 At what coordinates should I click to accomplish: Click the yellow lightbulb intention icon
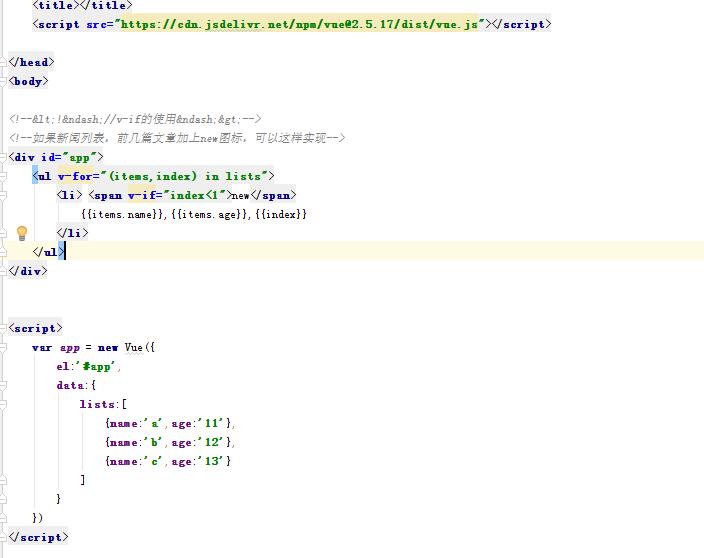(22, 233)
